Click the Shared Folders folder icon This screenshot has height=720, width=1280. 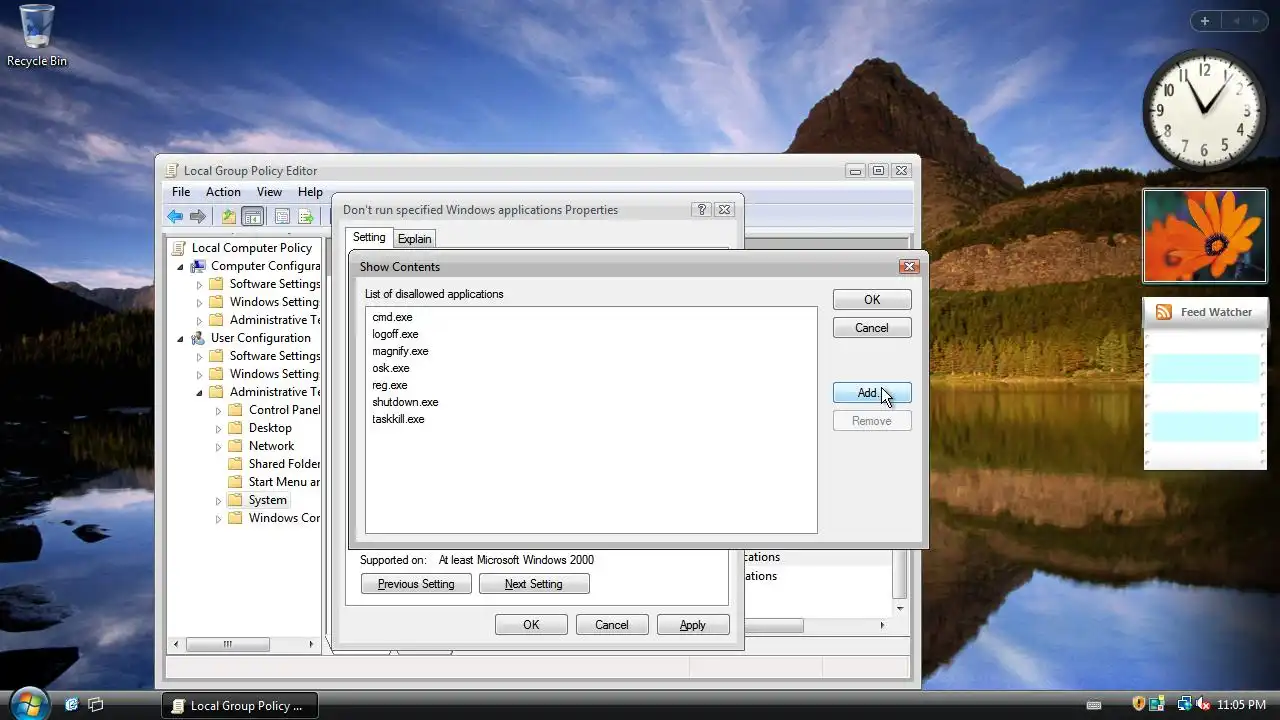(235, 464)
